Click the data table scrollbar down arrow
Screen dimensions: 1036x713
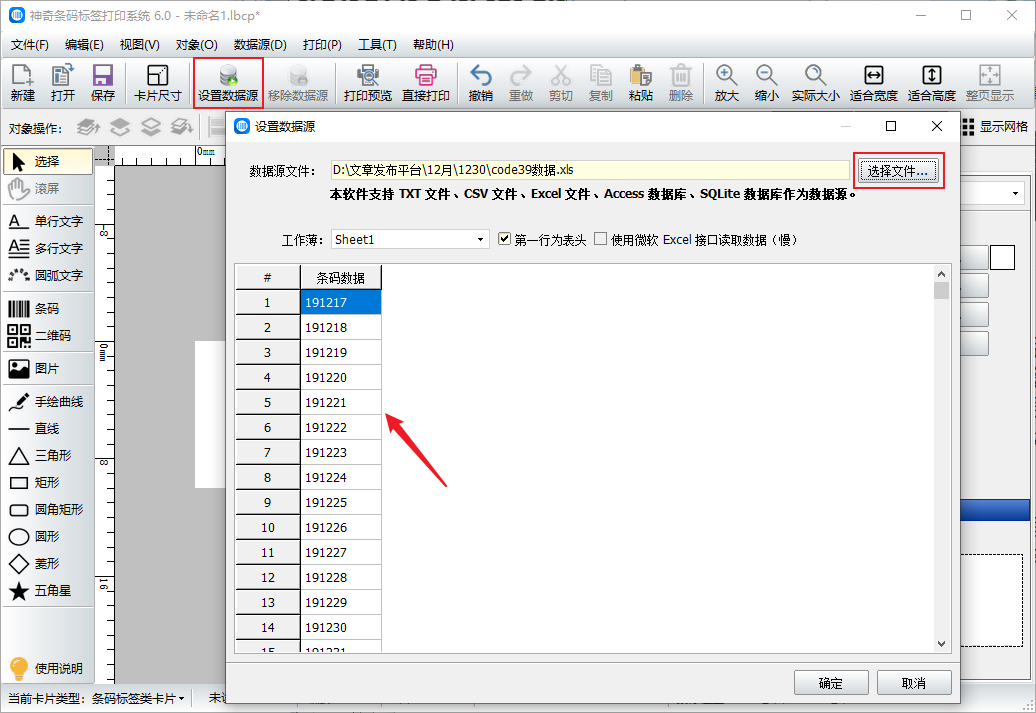point(942,644)
